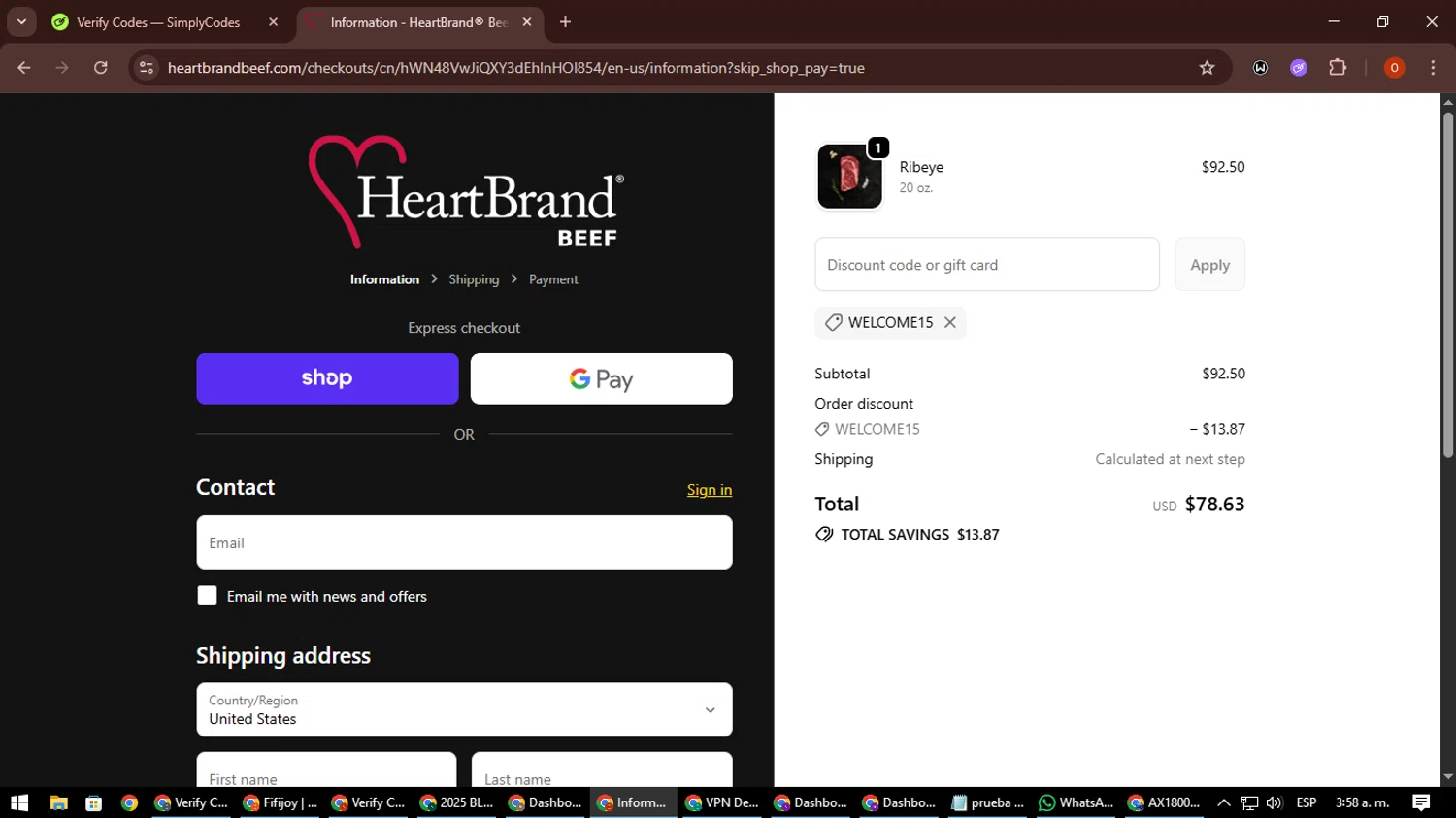Viewport: 1456px width, 818px height.
Task: Click the Express checkout label
Action: (464, 328)
